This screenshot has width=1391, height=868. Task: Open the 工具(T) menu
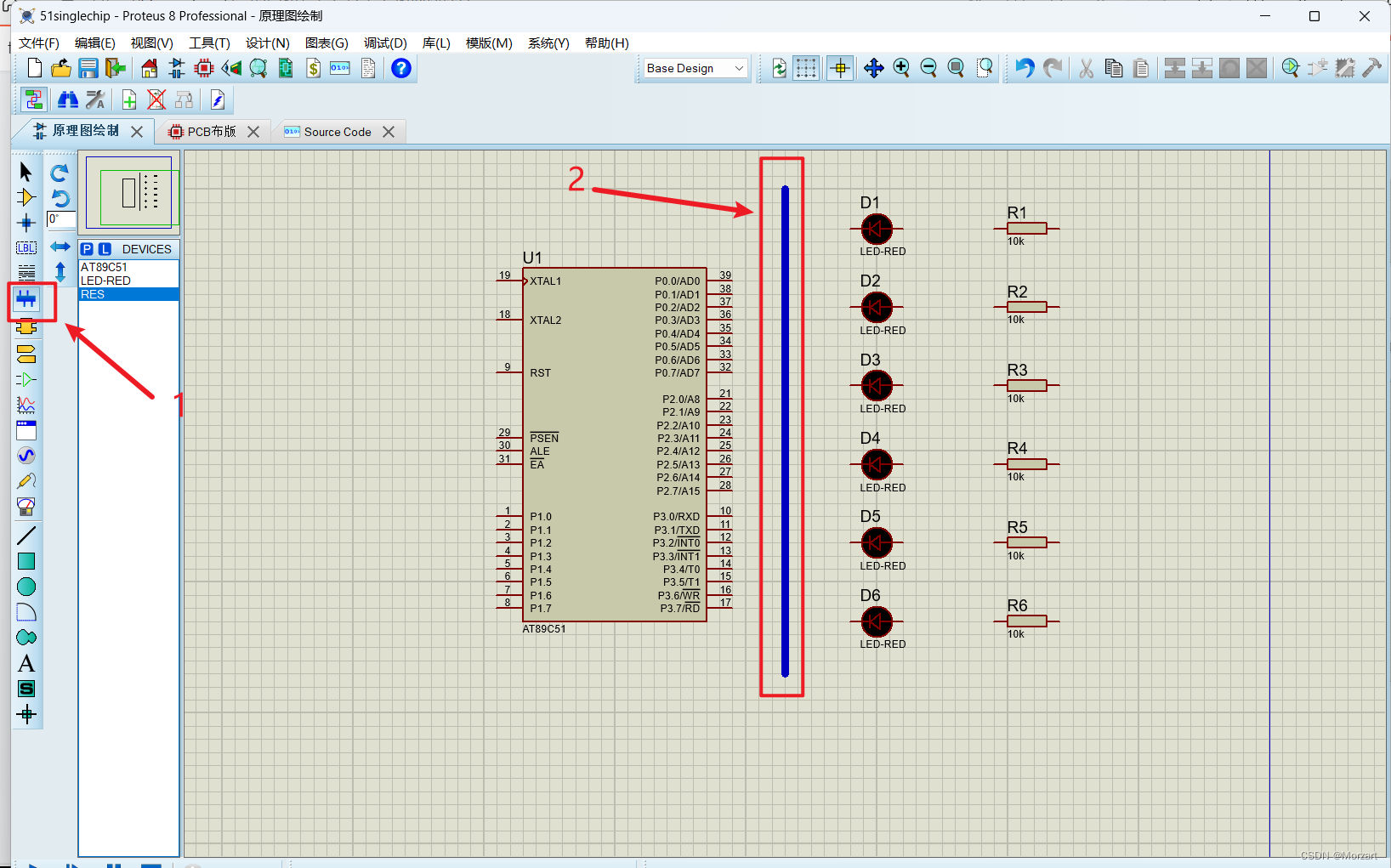[209, 43]
